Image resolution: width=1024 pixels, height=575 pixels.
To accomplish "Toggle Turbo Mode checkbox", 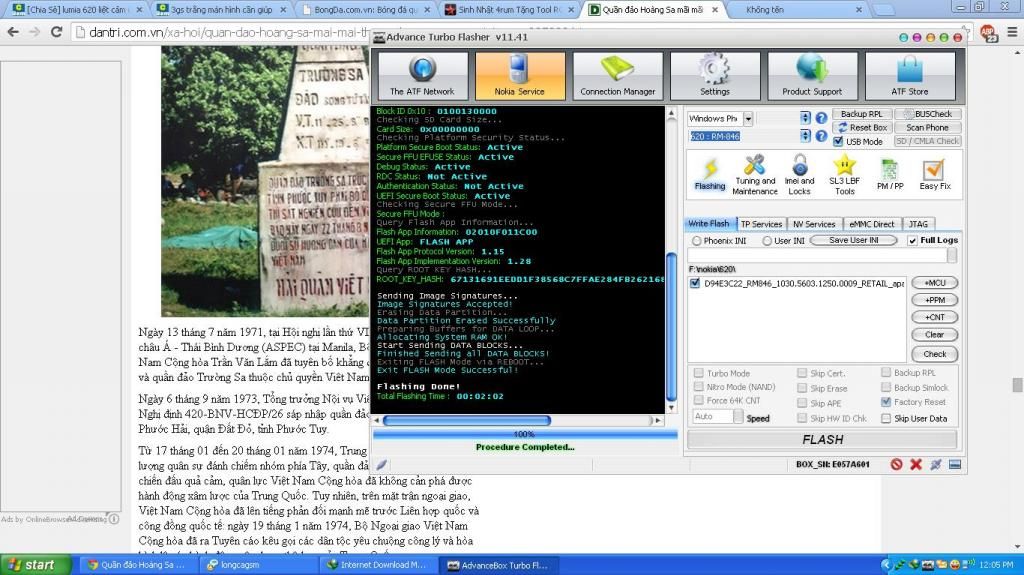I will [x=699, y=373].
